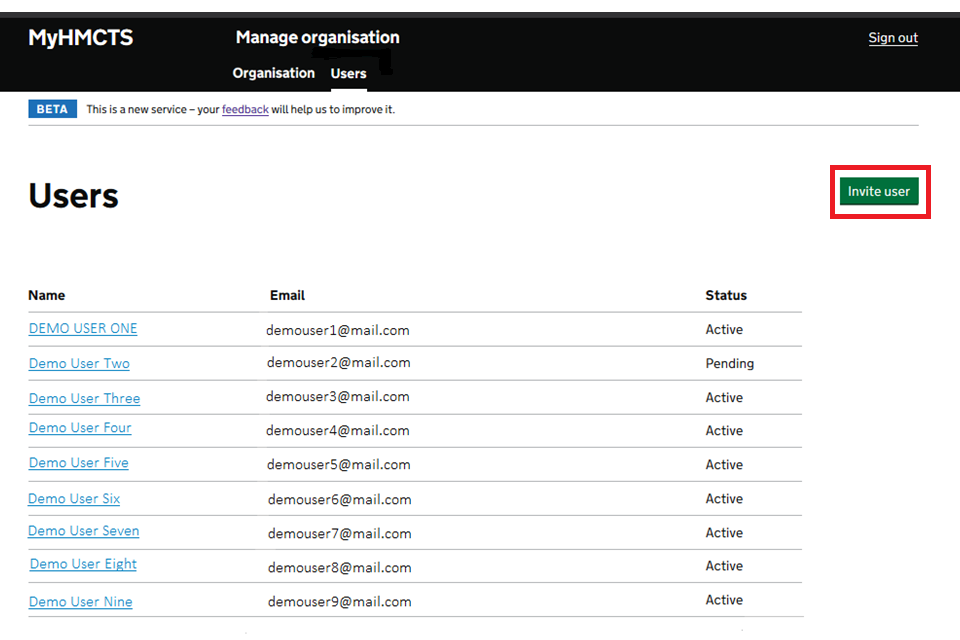Screen dimensions: 960x640
Task: Open Demo User Seven profile
Action: pos(83,531)
